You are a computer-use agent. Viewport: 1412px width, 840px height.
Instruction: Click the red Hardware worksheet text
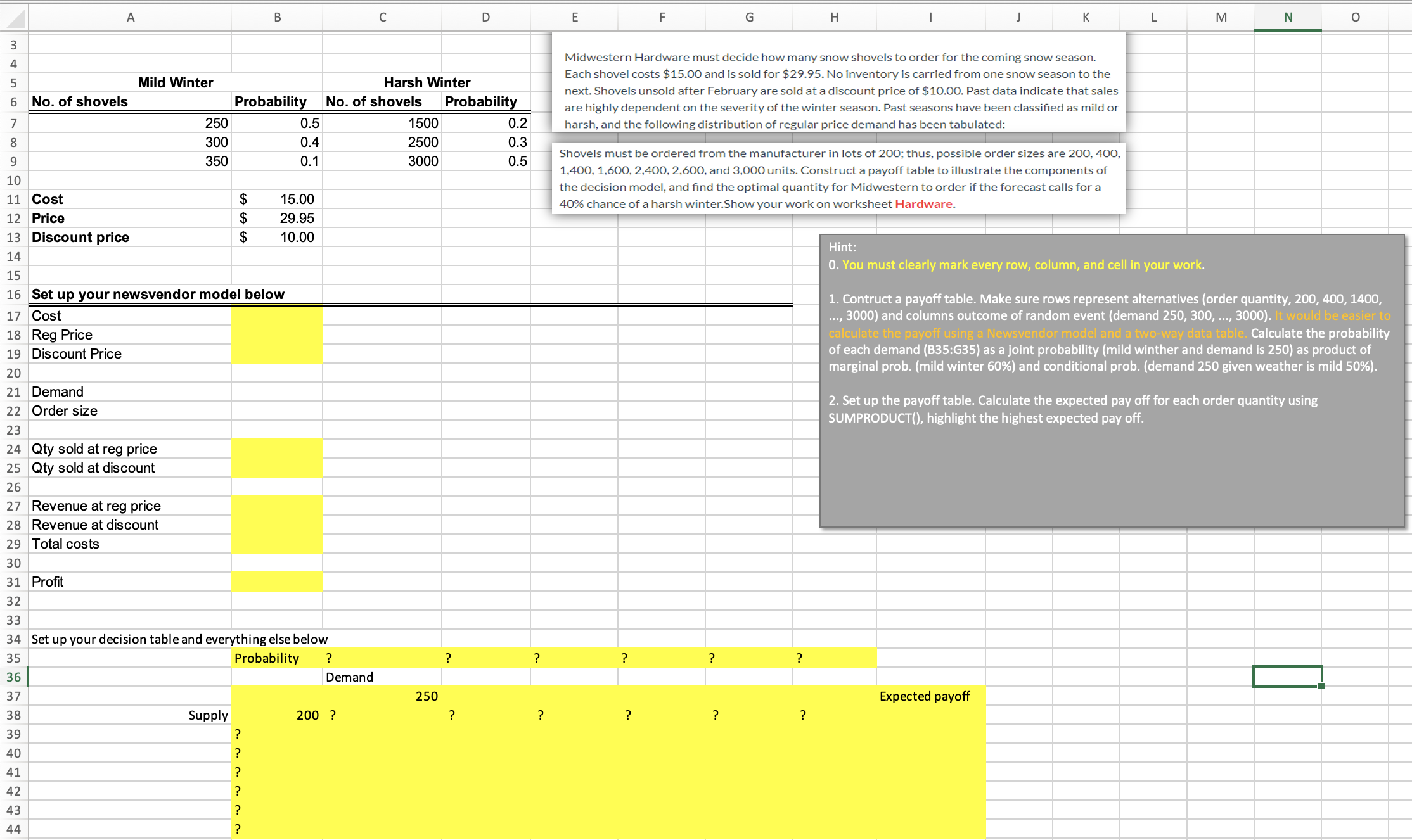point(923,204)
